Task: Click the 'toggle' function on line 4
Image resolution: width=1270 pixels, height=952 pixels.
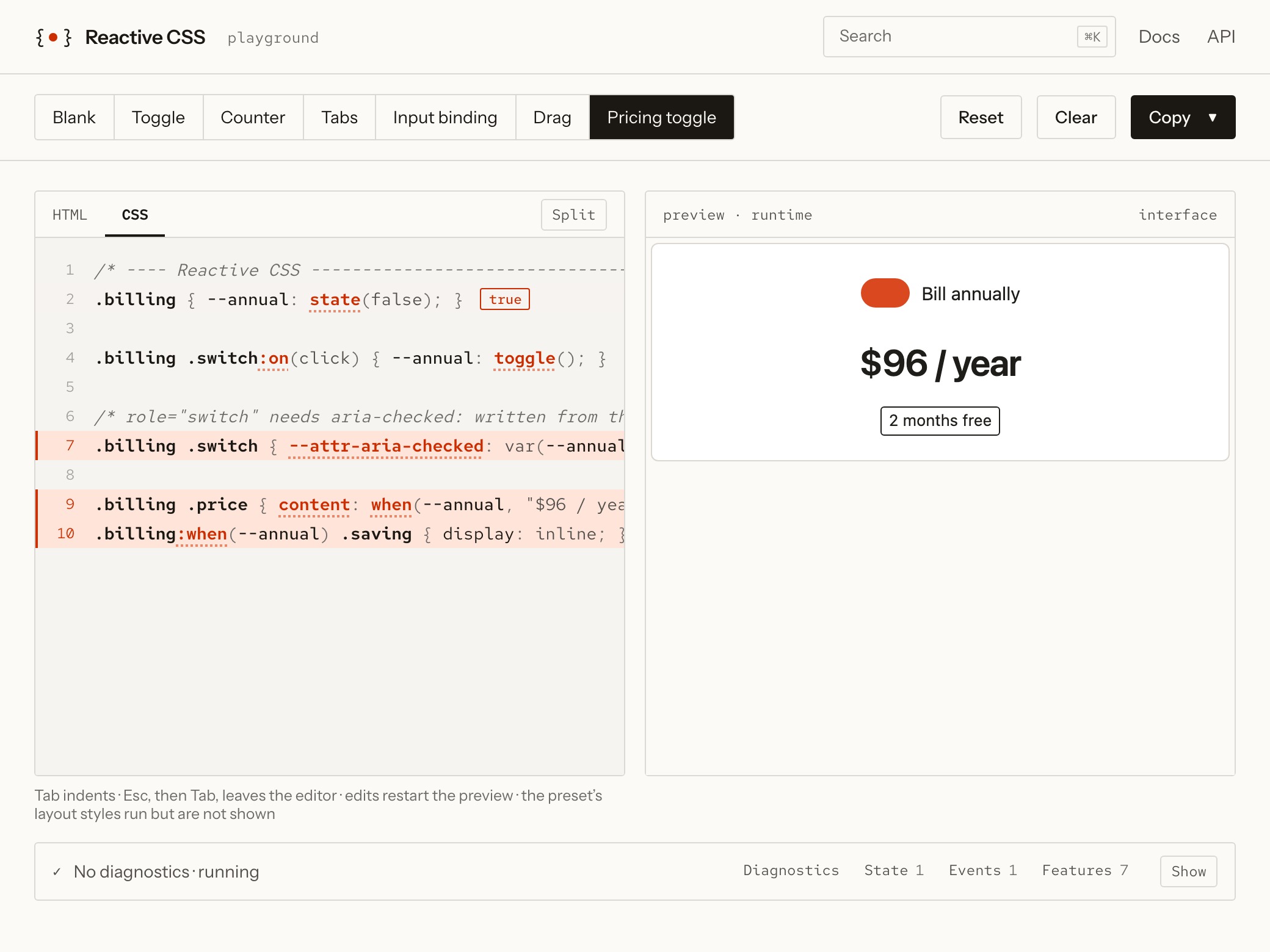Action: 524,358
